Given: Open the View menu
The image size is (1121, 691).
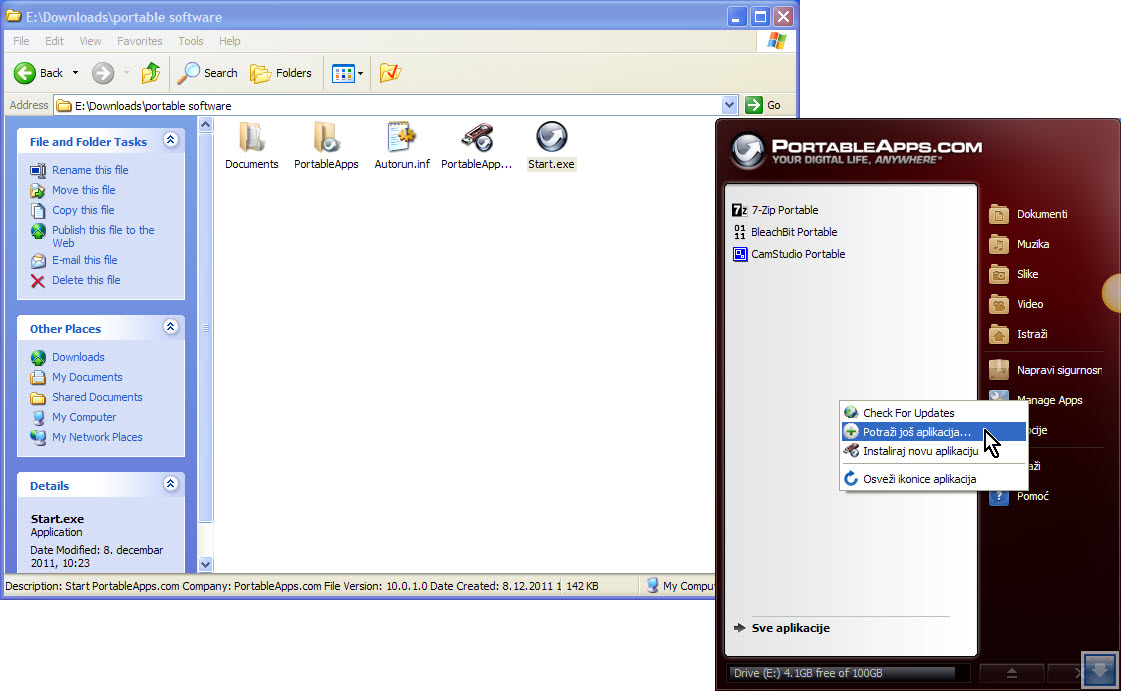Looking at the screenshot, I should click(x=90, y=41).
